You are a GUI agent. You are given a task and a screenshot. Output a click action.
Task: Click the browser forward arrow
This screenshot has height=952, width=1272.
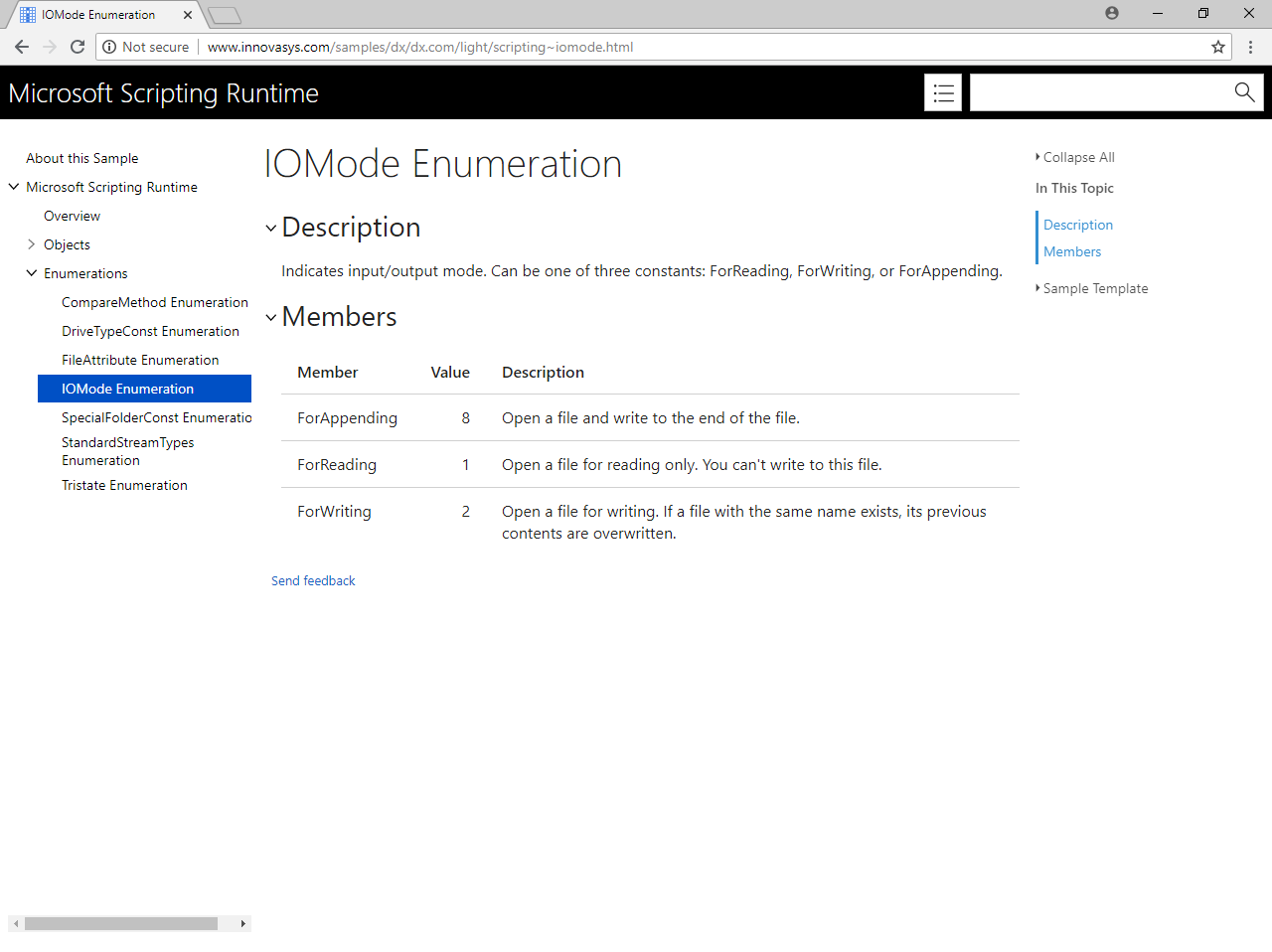pos(50,47)
